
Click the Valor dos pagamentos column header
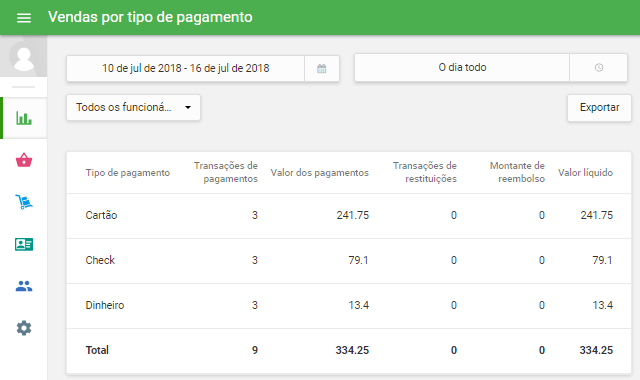pos(320,173)
